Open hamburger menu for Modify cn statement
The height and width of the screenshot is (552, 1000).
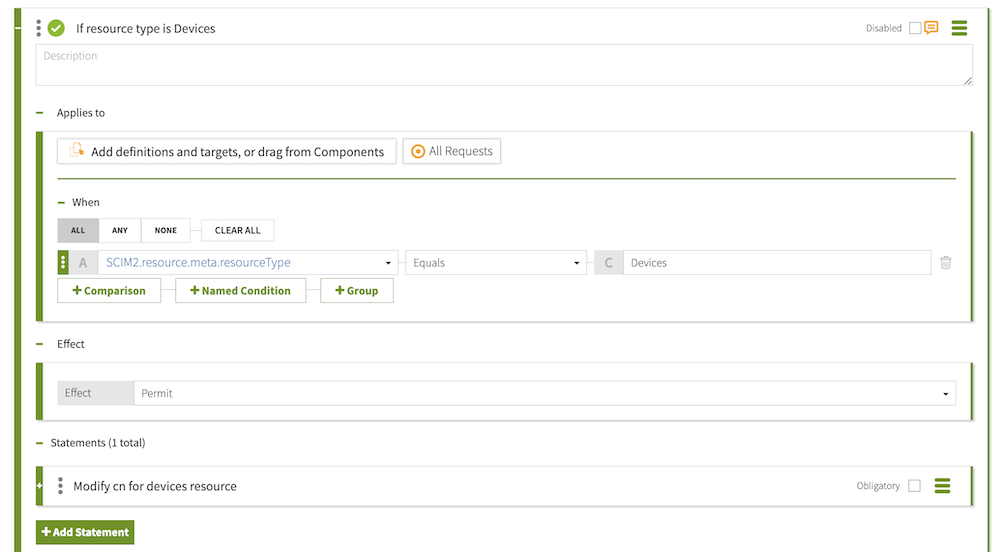point(941,486)
